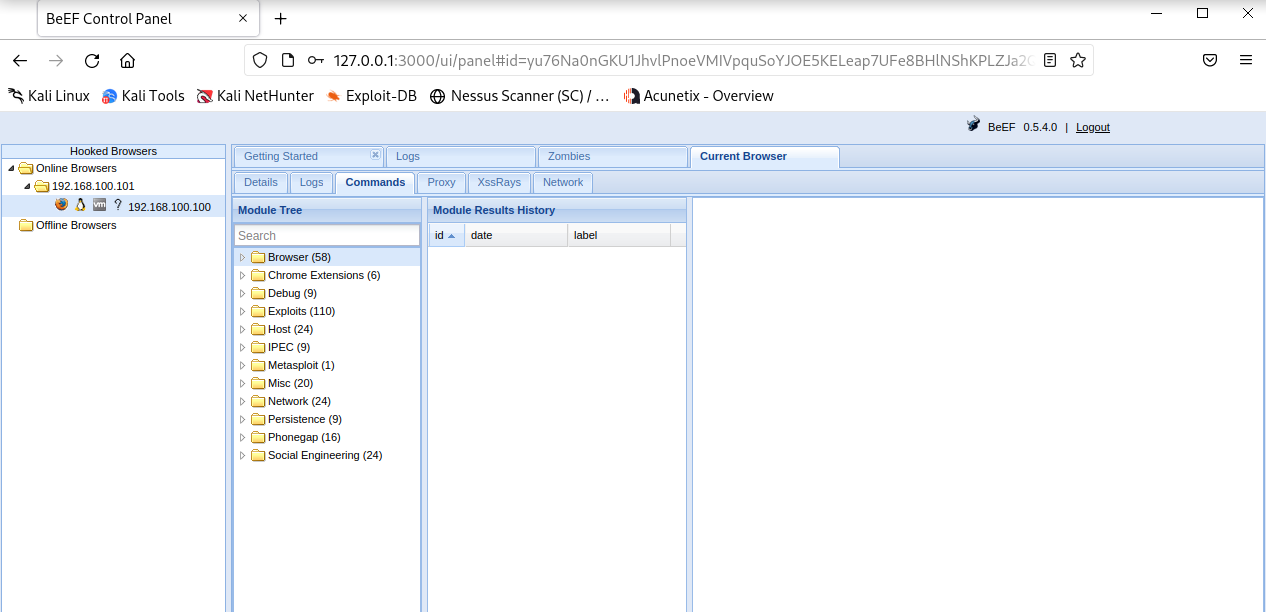
Task: Collapse the Online Browsers tree node
Action: [11, 168]
